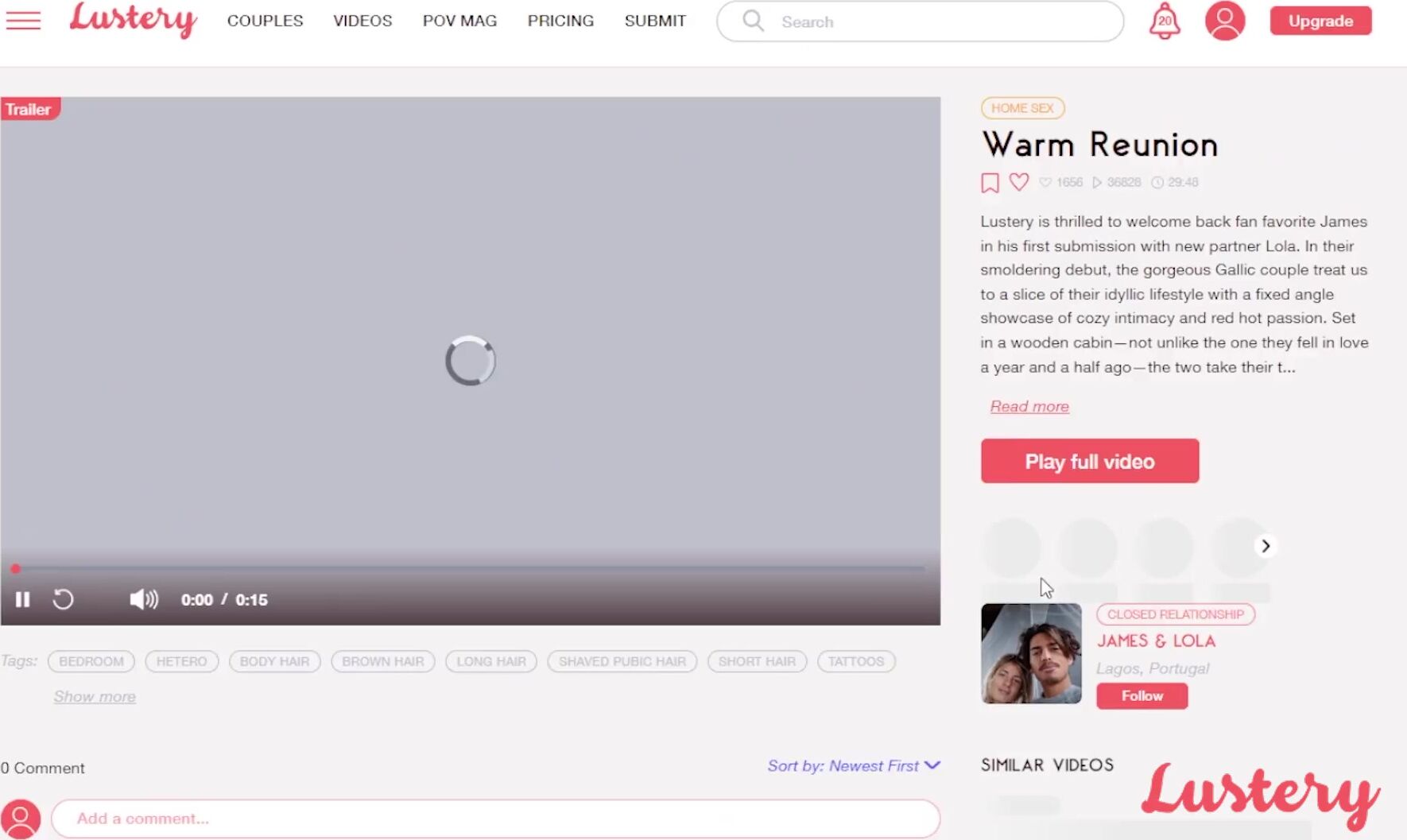Replay the trailer from start
The image size is (1407, 840).
(63, 599)
